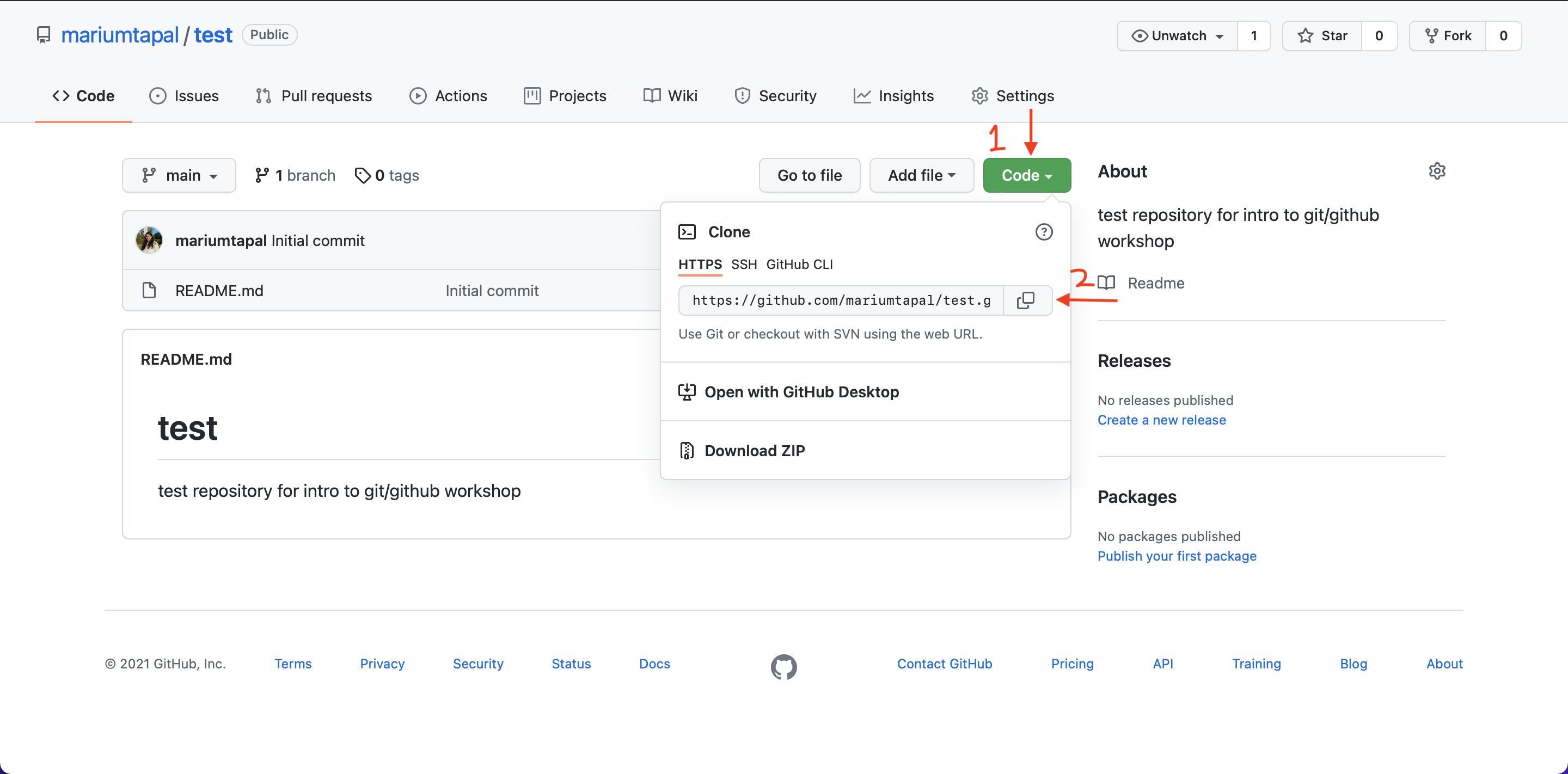Click the clone URL text field
This screenshot has width=1568, height=774.
click(x=841, y=300)
